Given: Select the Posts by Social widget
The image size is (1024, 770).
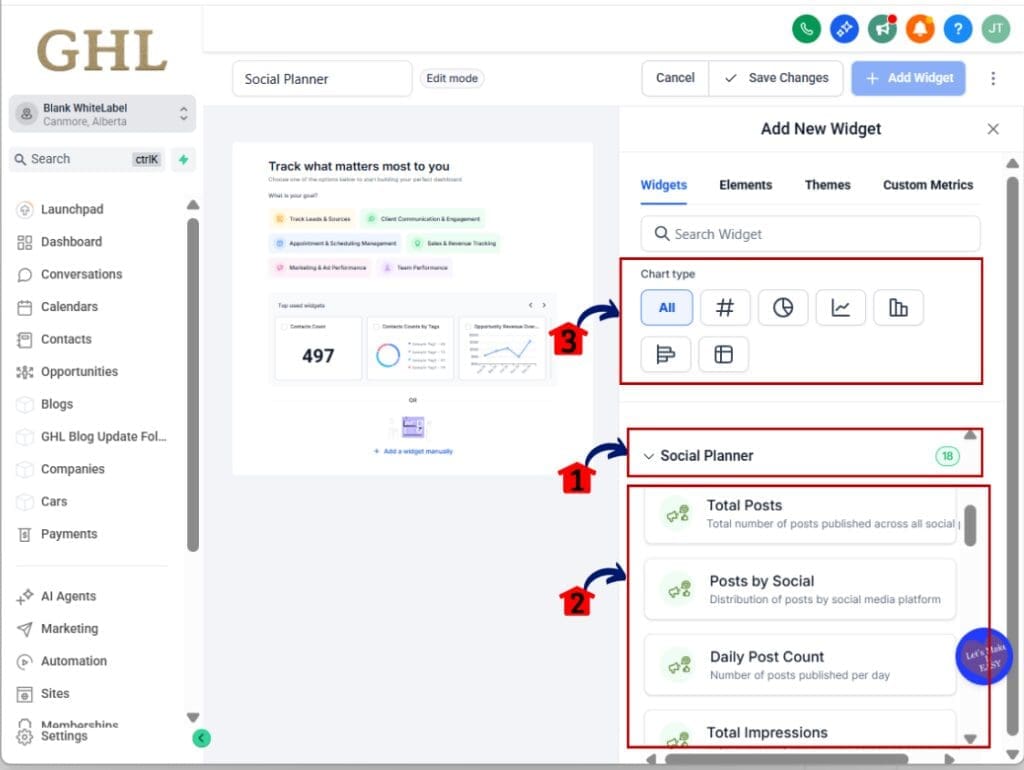Looking at the screenshot, I should click(x=800, y=589).
